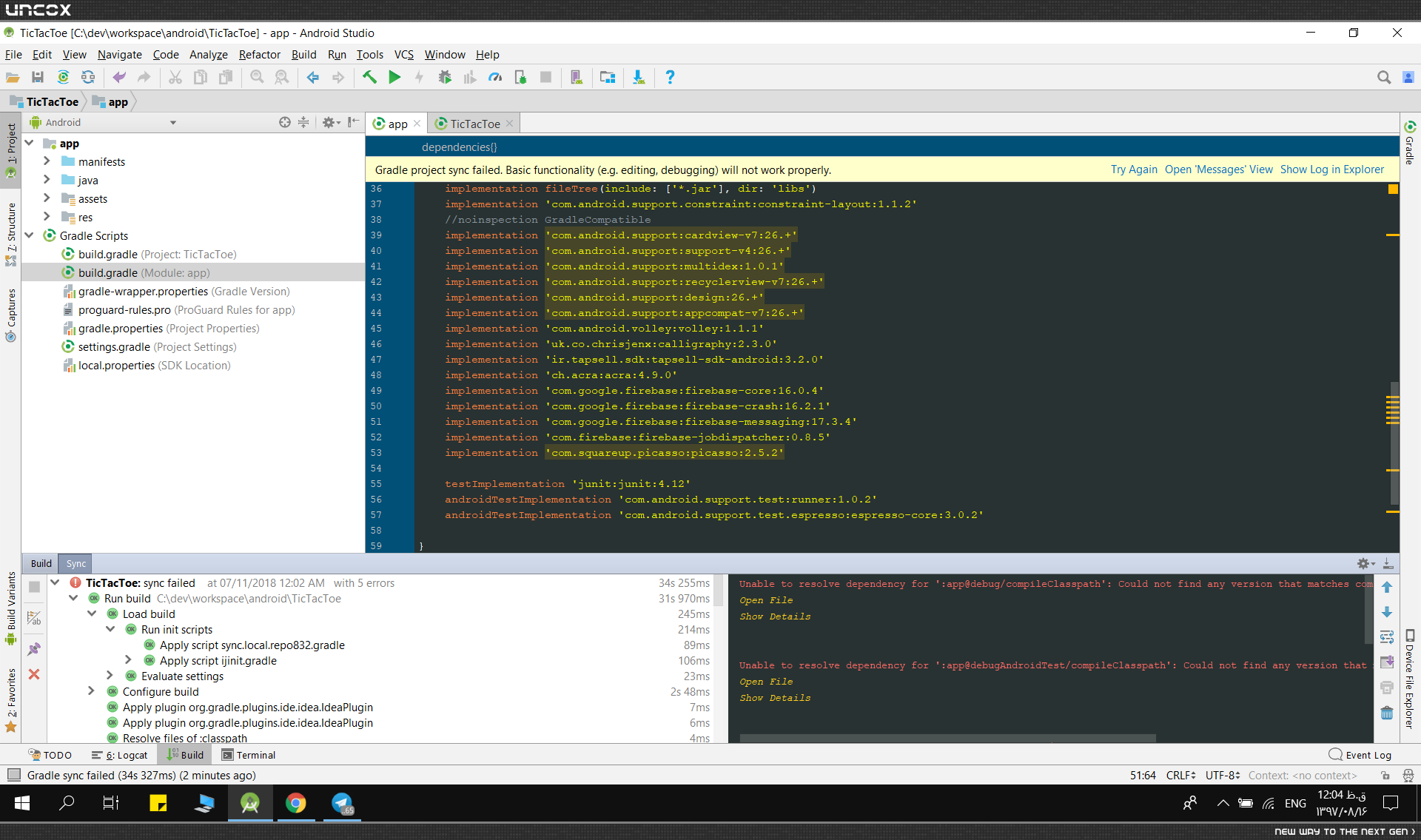Click Open 'Messages' View link
Screen dimensions: 1421x840
pyautogui.click(x=1218, y=169)
